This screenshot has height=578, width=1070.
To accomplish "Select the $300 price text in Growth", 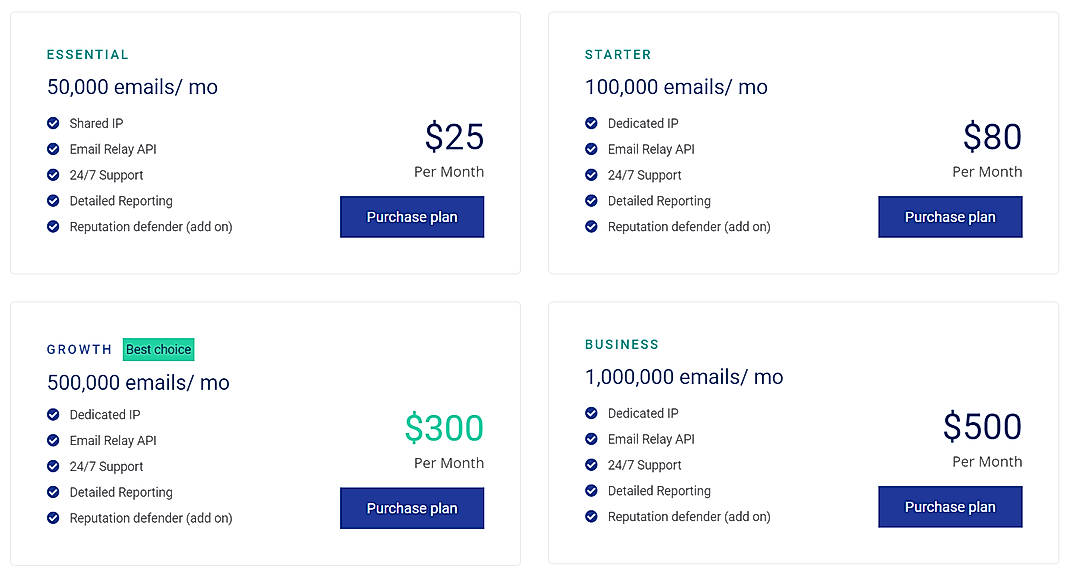I will pos(444,428).
